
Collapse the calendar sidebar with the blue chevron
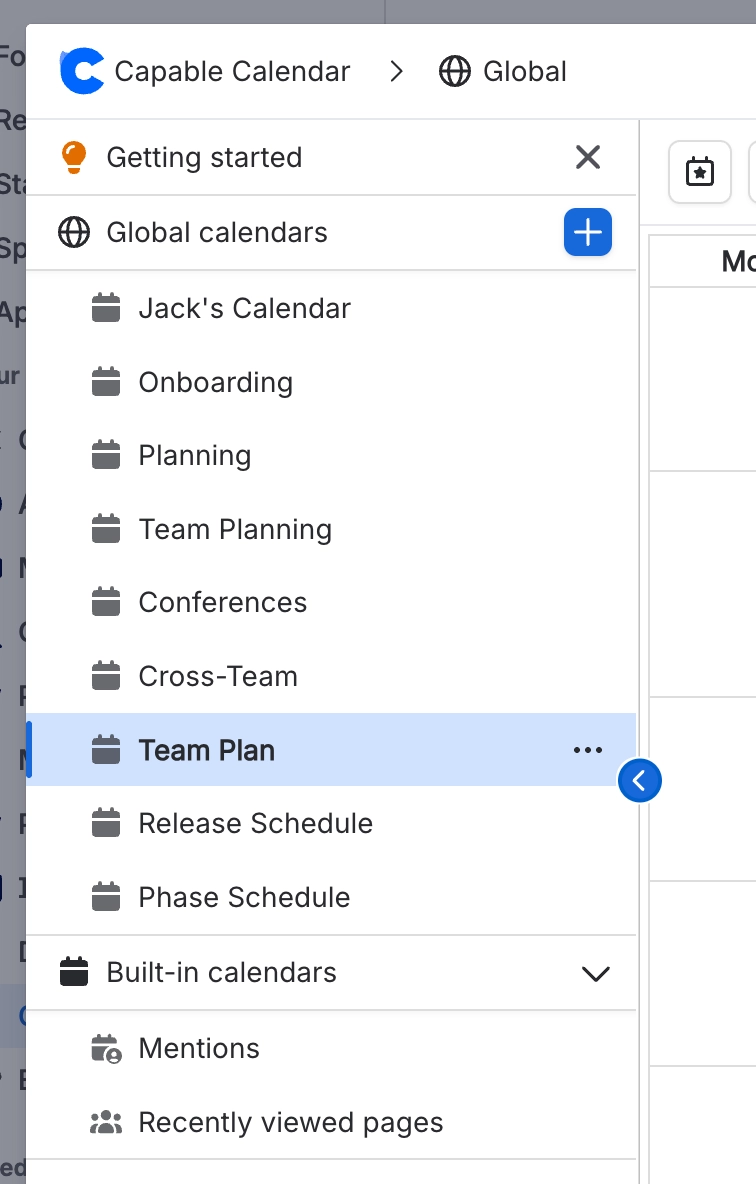pos(640,781)
